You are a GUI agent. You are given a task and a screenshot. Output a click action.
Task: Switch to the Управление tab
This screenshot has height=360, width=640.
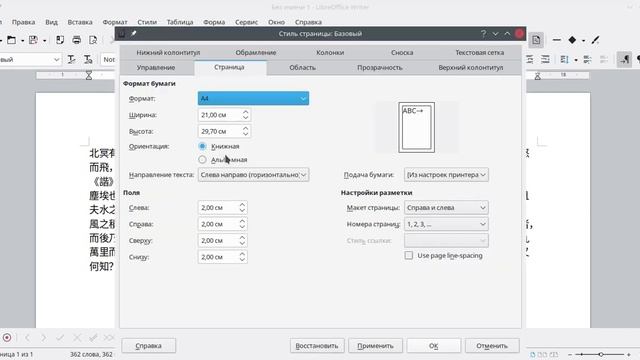click(156, 68)
